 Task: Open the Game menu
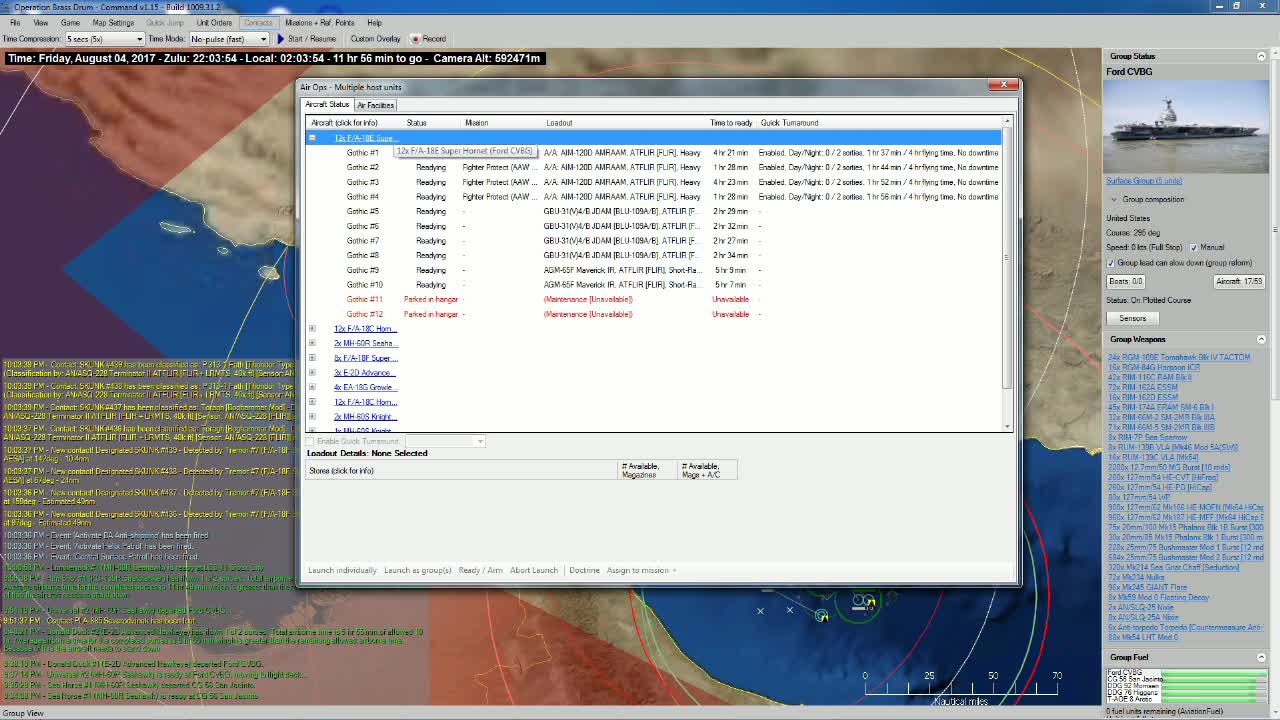pyautogui.click(x=70, y=22)
